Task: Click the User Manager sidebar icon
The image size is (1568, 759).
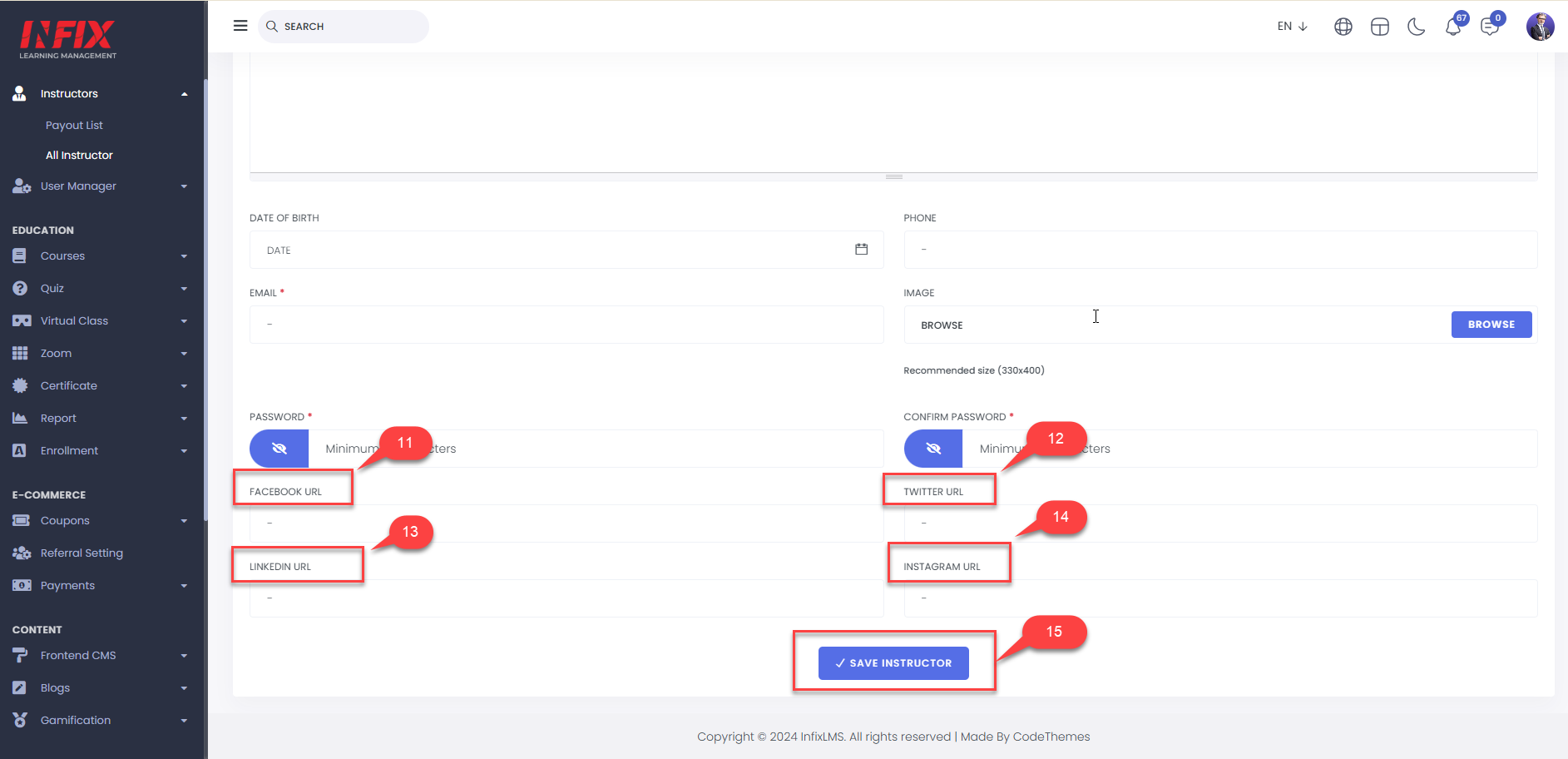Action: click(x=21, y=186)
